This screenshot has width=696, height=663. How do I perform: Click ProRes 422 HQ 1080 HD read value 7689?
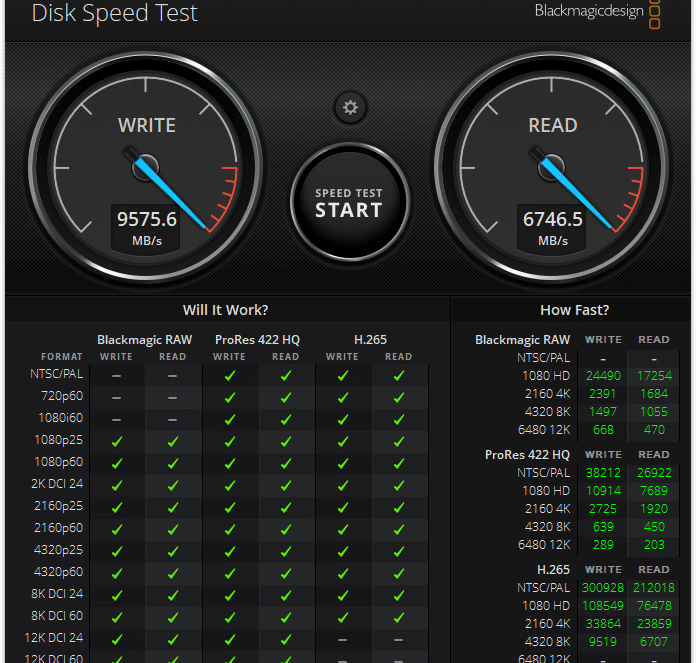click(654, 491)
